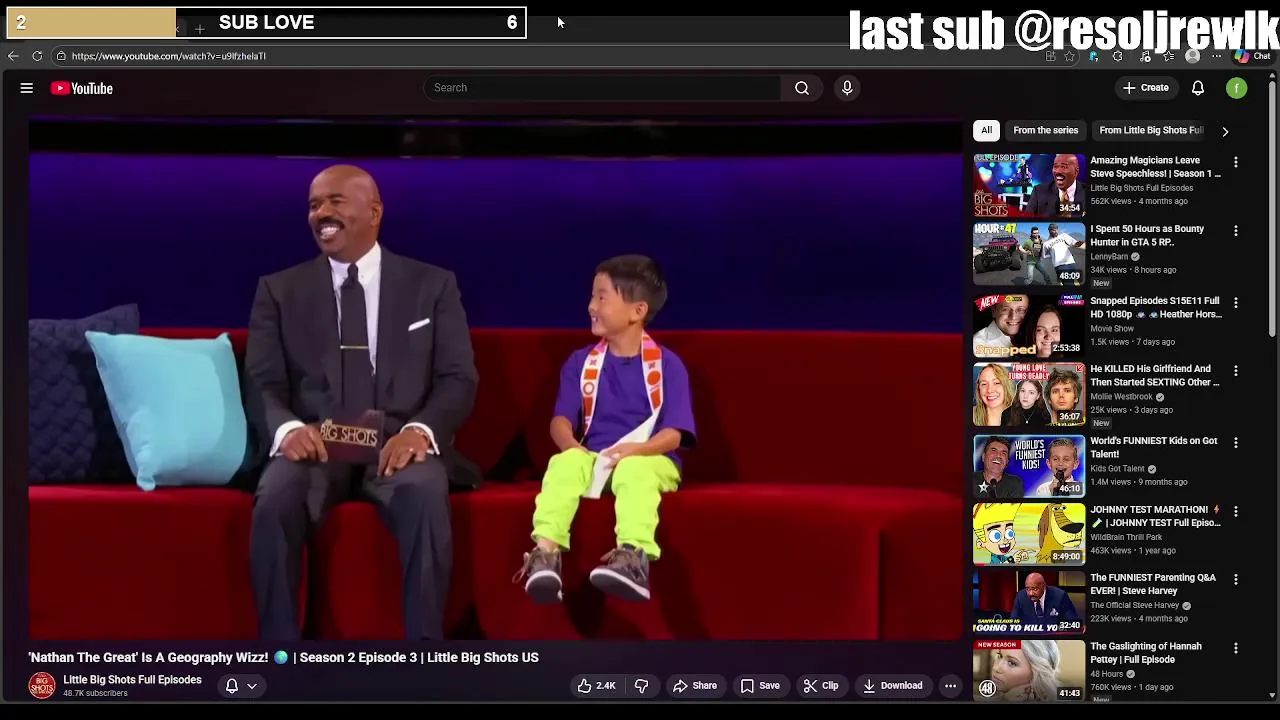Open options for Amazing Magicians video
The width and height of the screenshot is (1280, 720).
click(1236, 162)
